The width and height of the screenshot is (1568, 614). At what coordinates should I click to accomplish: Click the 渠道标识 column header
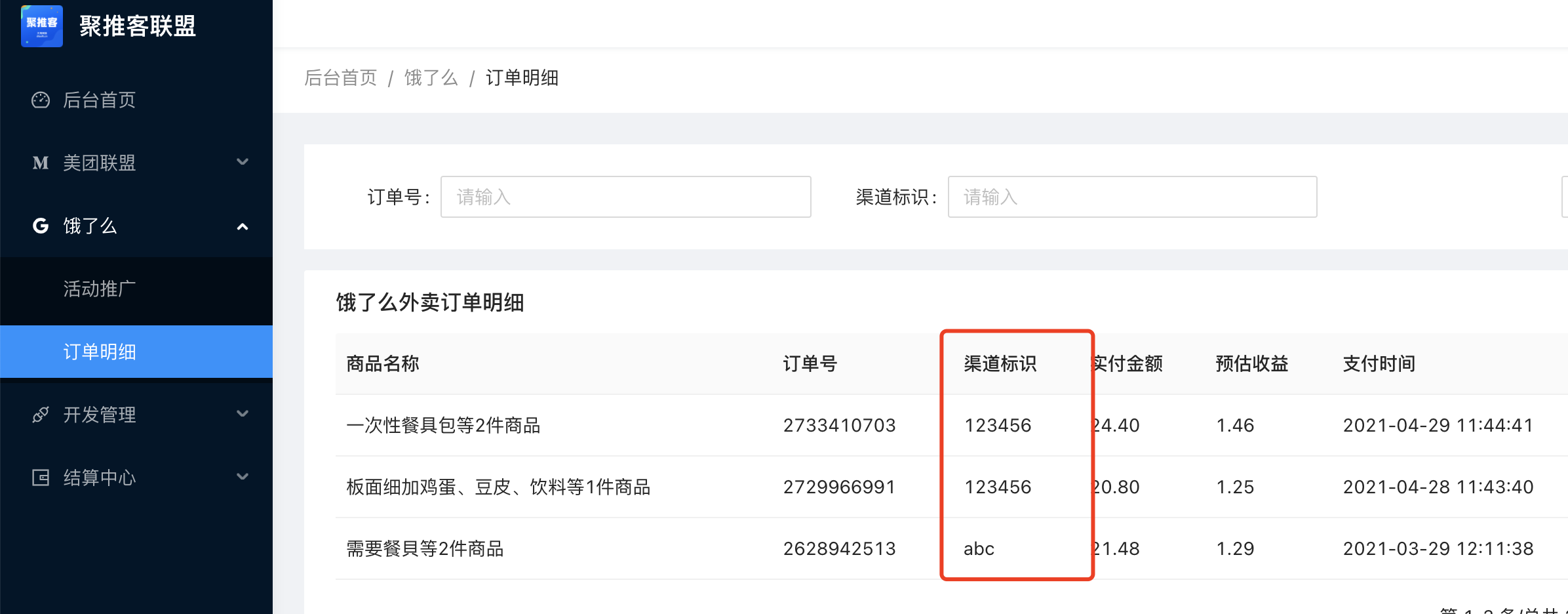tap(1000, 363)
